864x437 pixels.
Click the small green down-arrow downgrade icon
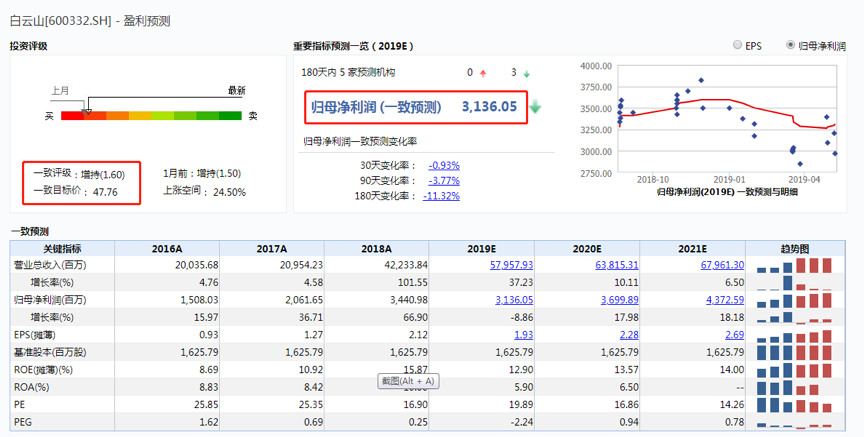coord(527,73)
